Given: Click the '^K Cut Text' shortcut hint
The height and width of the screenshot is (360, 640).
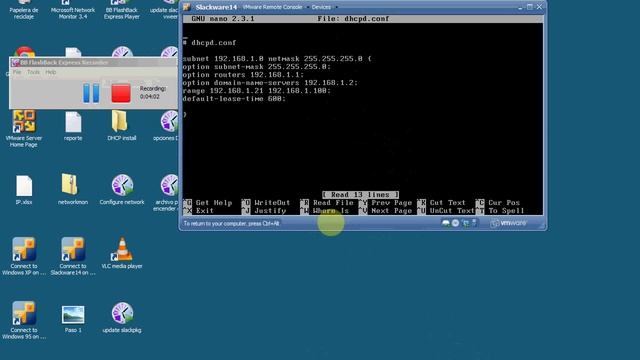Looking at the screenshot, I should pyautogui.click(x=441, y=203).
